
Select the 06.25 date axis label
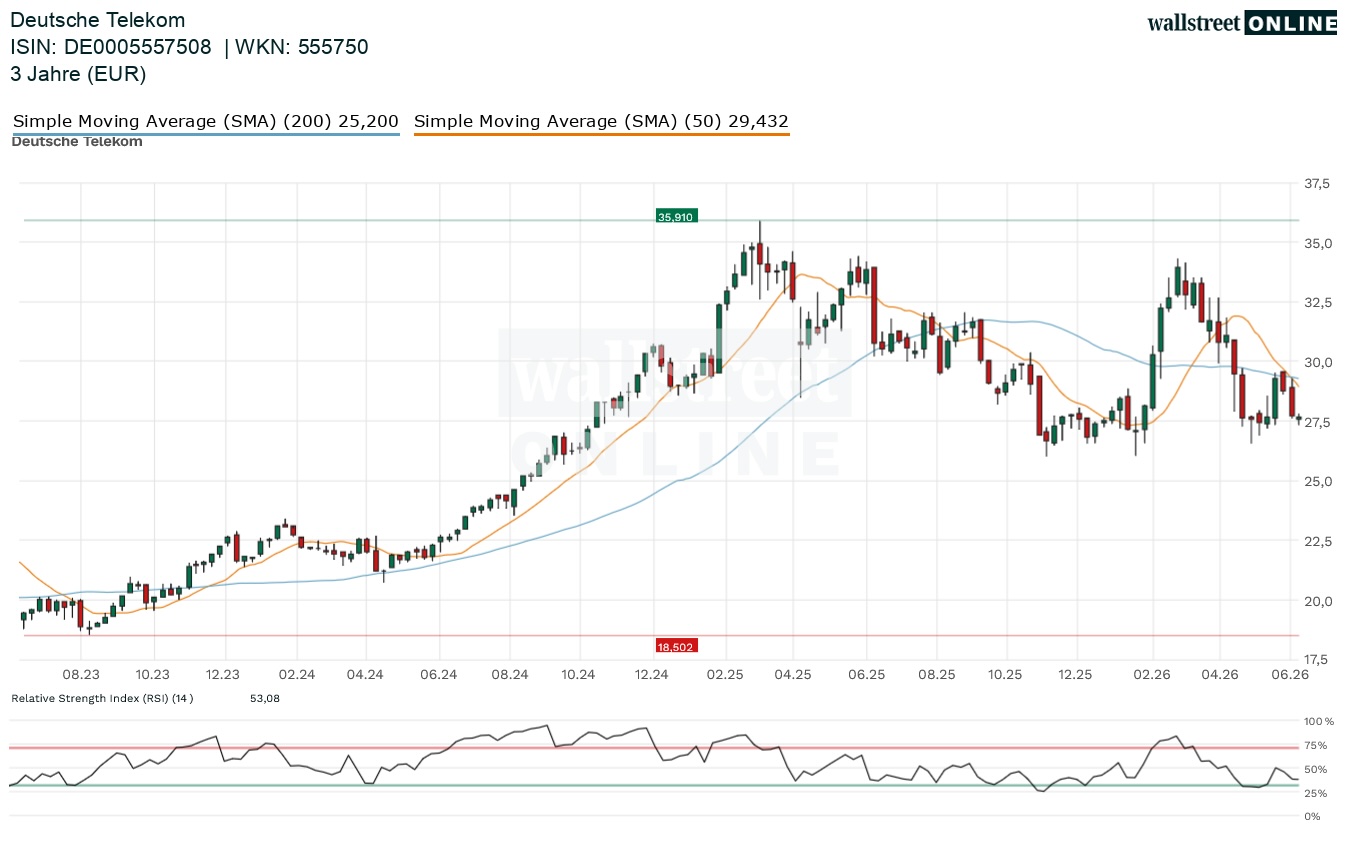867,675
